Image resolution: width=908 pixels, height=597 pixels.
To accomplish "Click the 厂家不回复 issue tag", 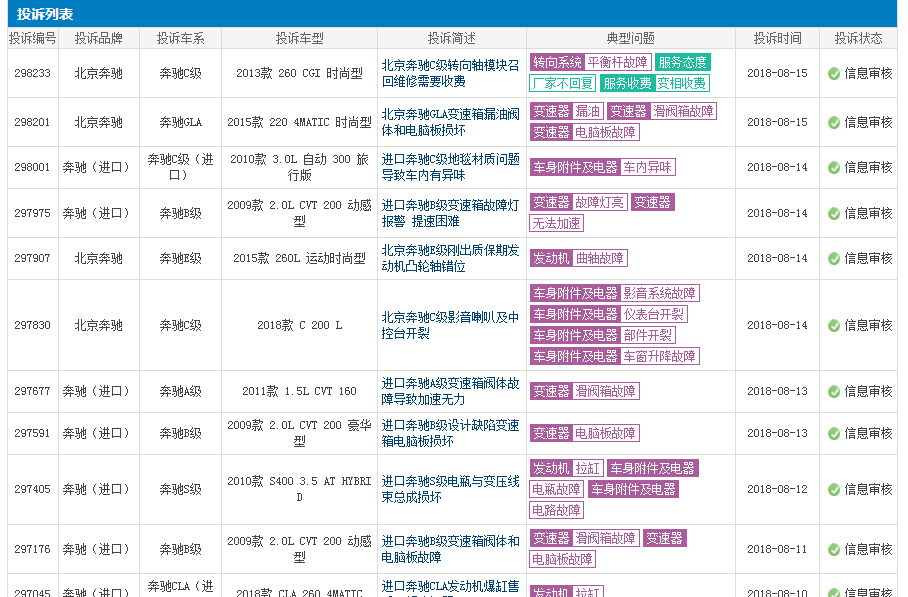I will tap(563, 83).
